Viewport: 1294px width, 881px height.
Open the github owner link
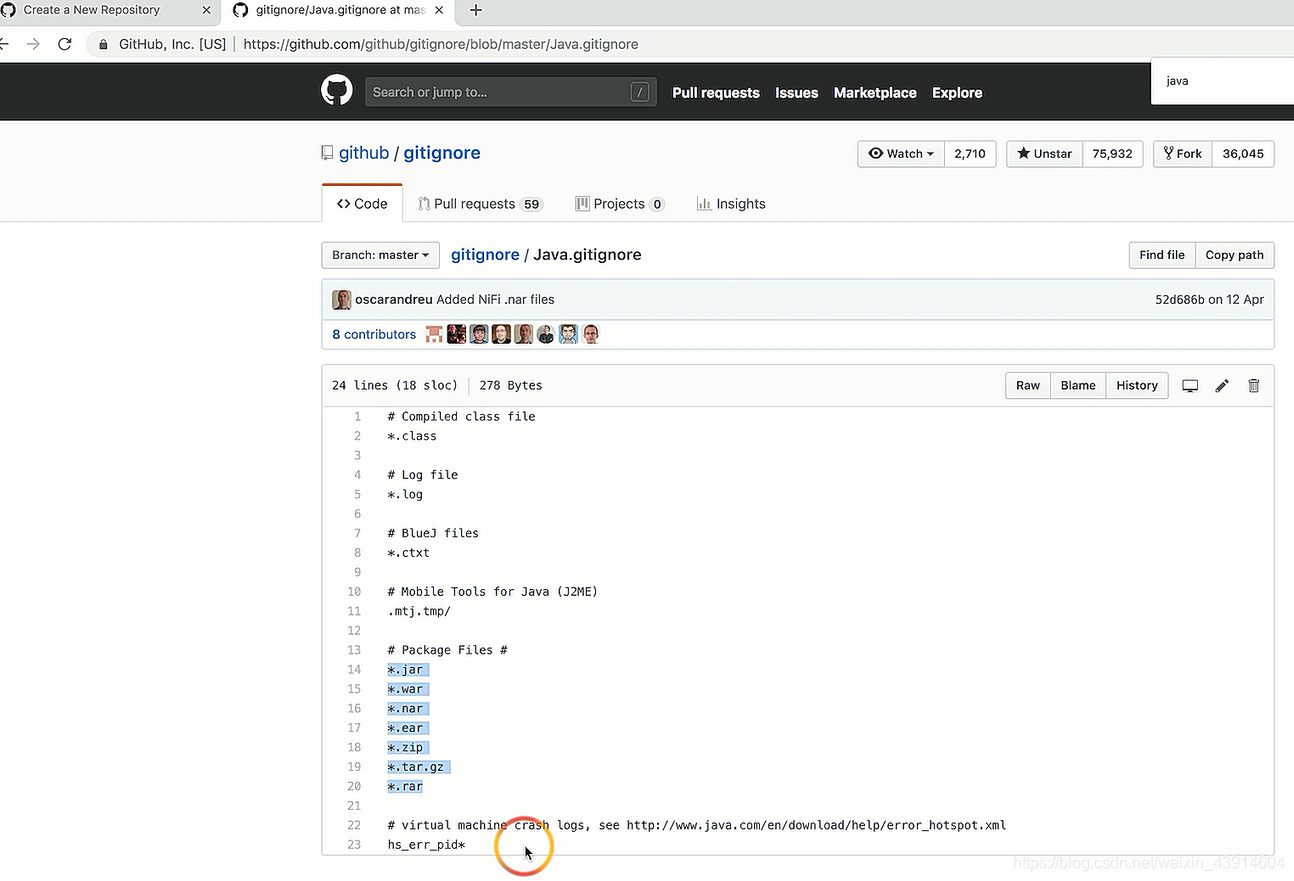click(364, 153)
